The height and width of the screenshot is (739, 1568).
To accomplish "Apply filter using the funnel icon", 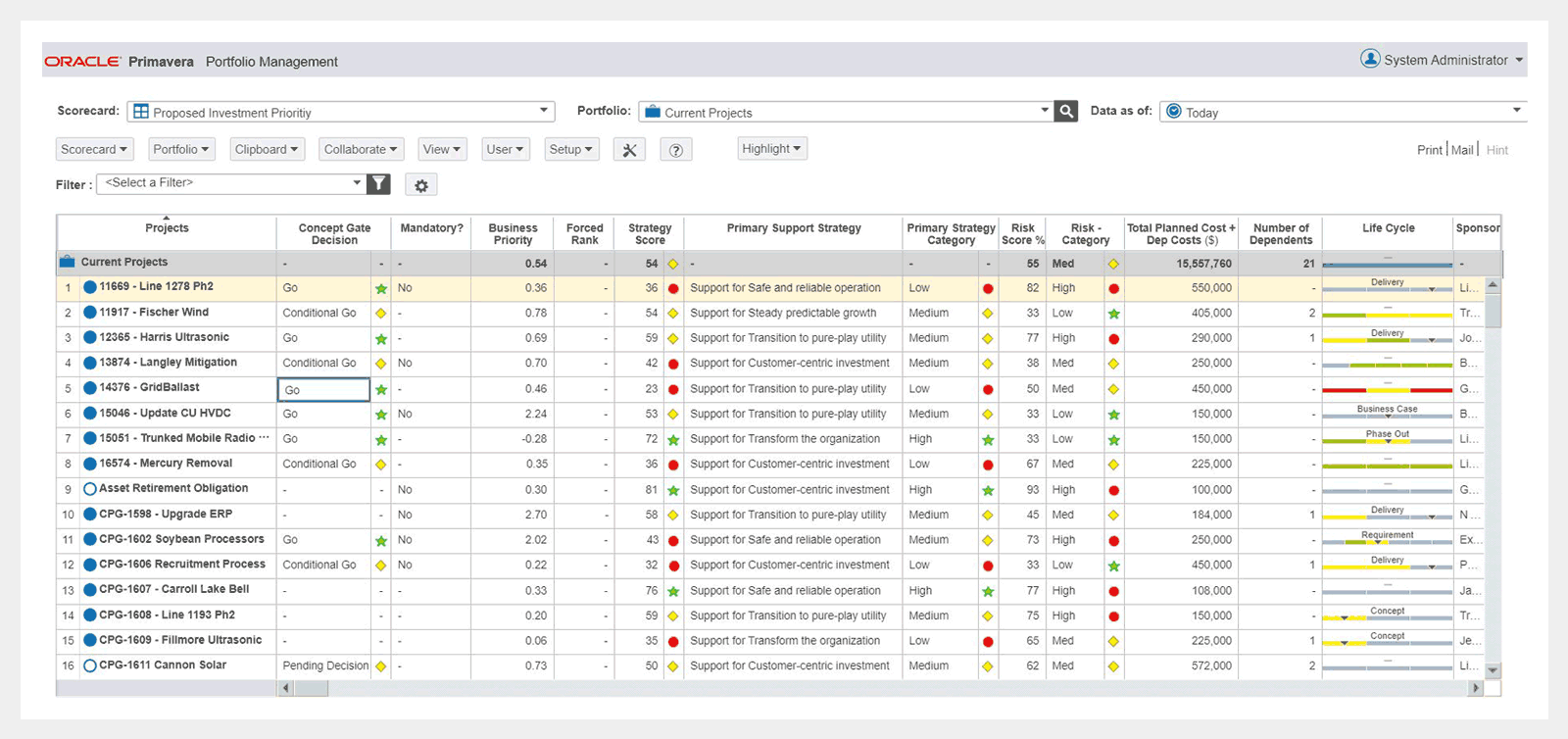I will (x=378, y=183).
